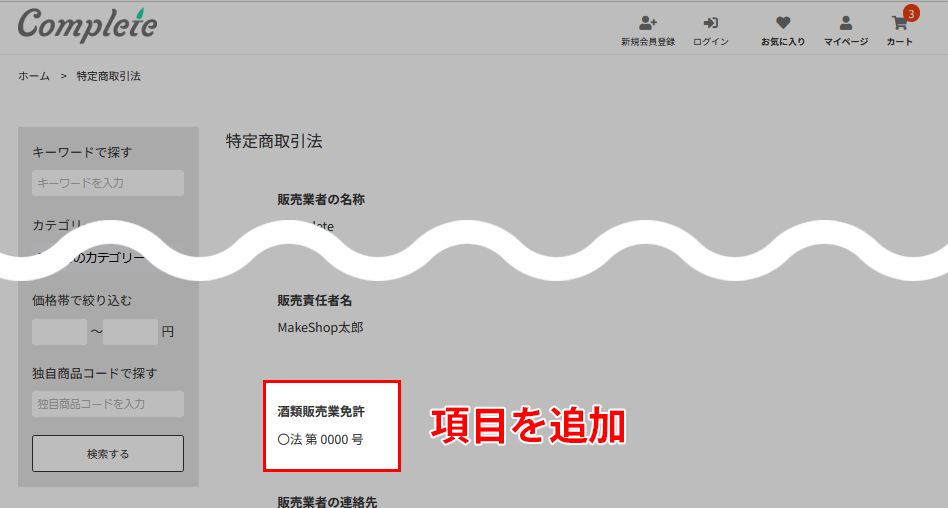Click the Complete store logo
The image size is (948, 508).
coord(87,25)
